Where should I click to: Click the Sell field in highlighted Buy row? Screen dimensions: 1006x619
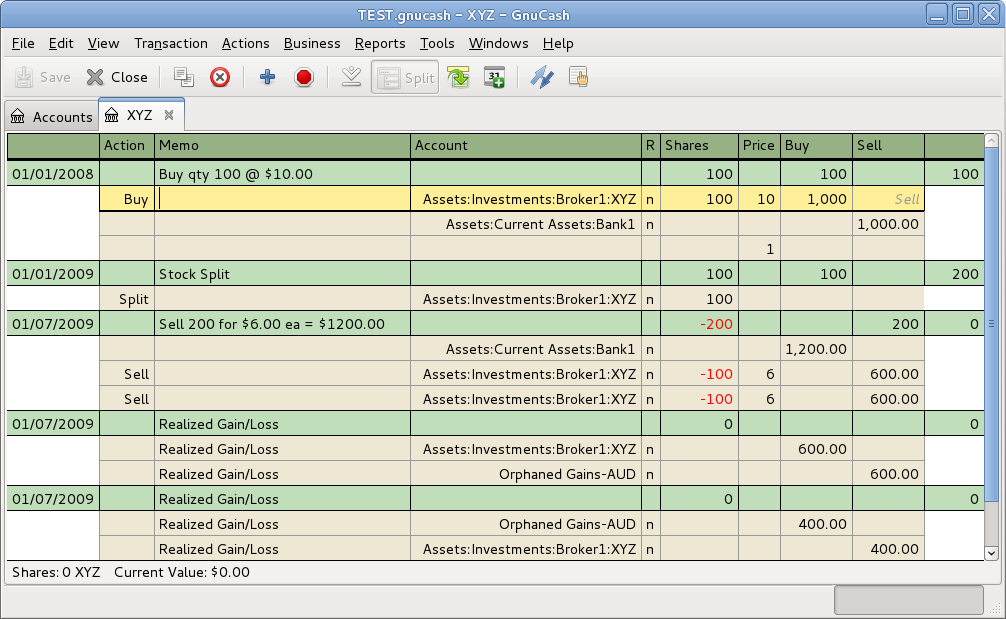(x=887, y=199)
